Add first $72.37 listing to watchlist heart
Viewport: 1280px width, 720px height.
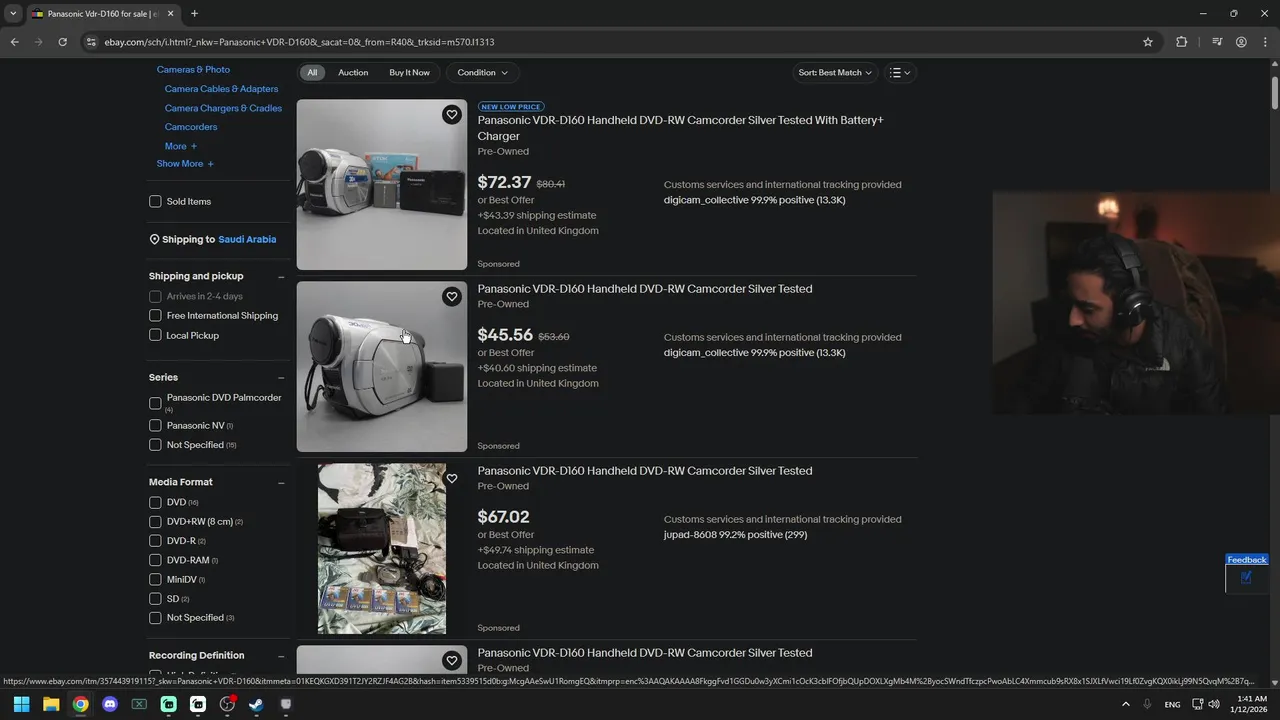(x=451, y=115)
